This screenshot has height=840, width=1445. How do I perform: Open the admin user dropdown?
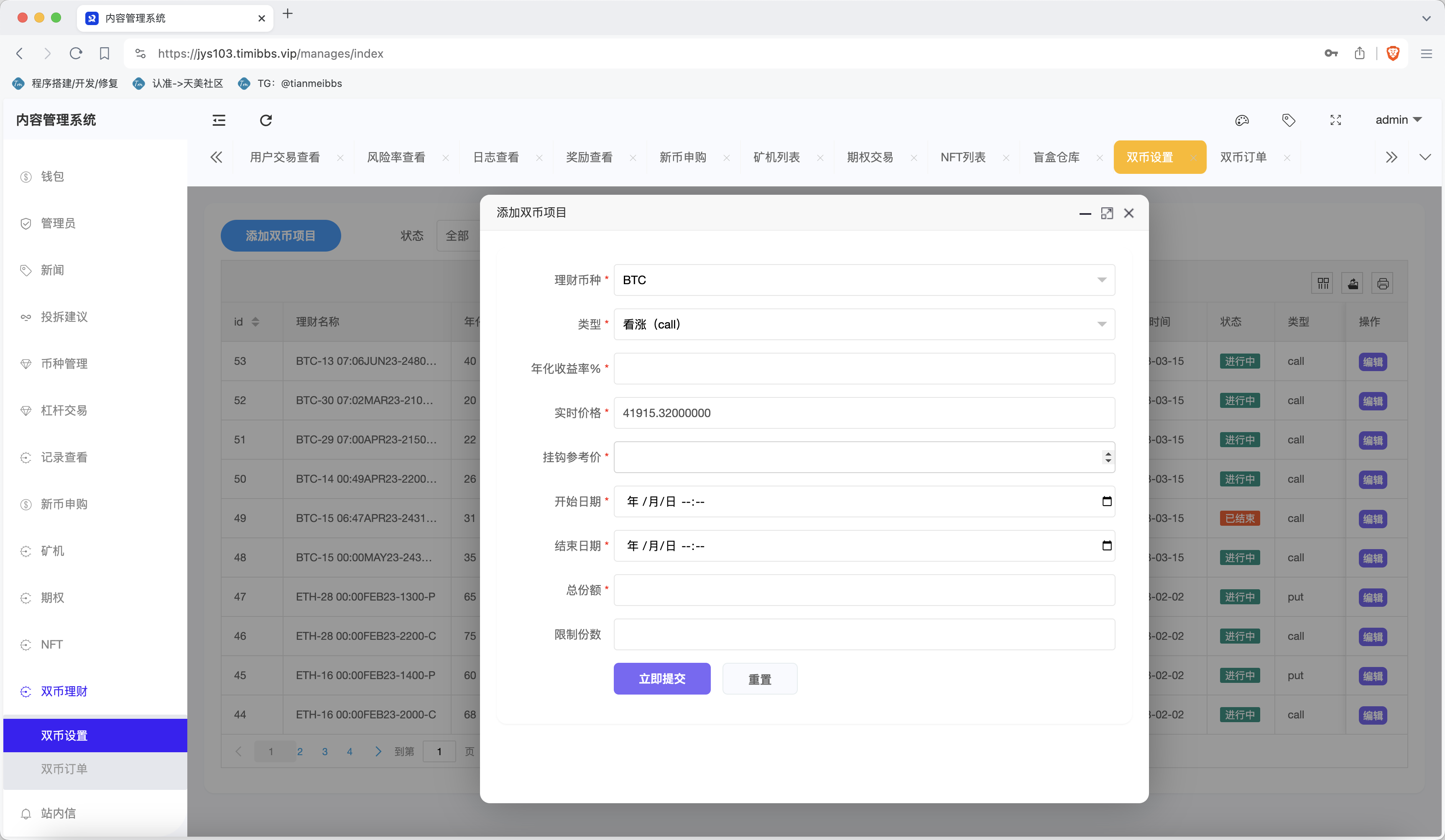[x=1399, y=120]
